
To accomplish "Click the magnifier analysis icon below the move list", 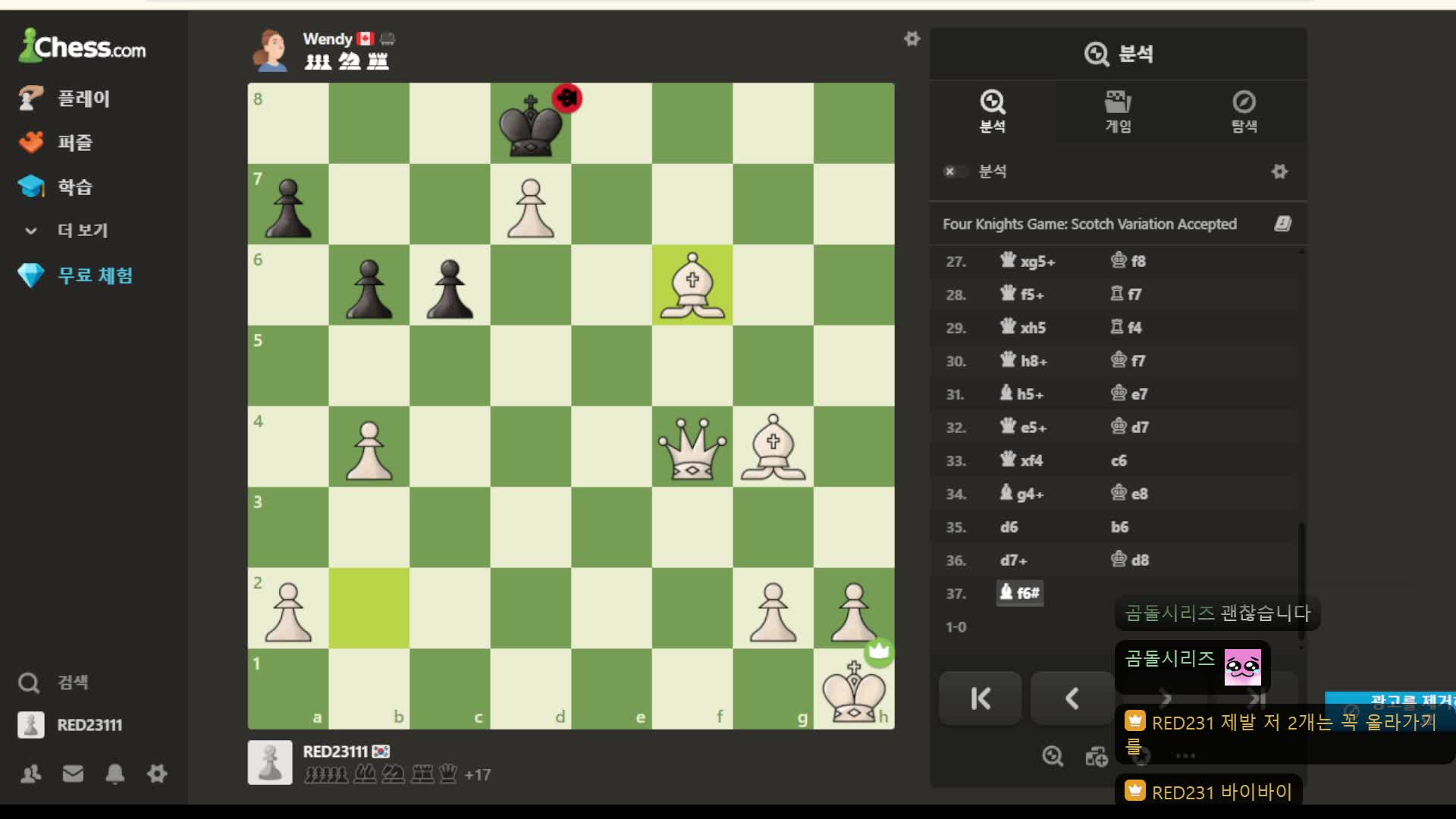I will tap(1053, 756).
